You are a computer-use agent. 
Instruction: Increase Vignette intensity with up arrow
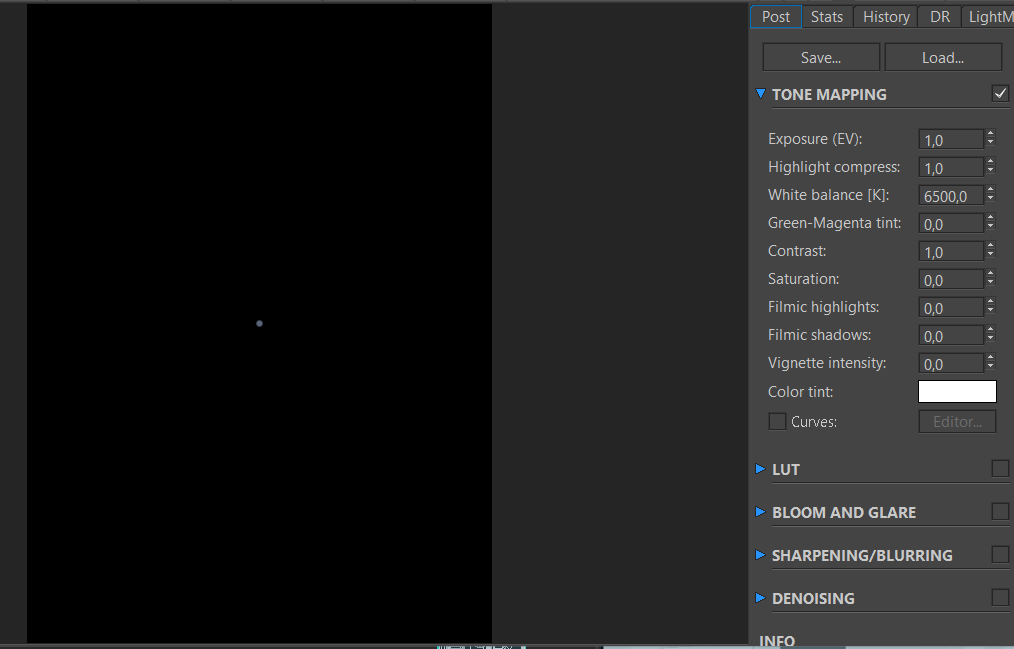click(990, 357)
